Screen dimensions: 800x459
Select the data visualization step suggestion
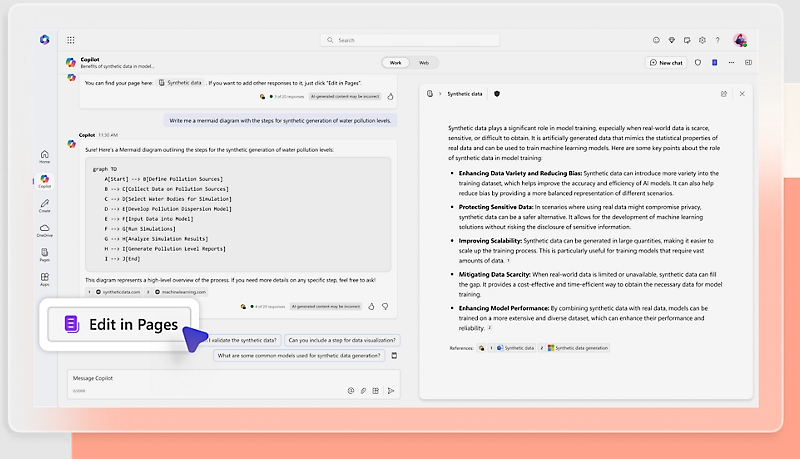click(342, 340)
